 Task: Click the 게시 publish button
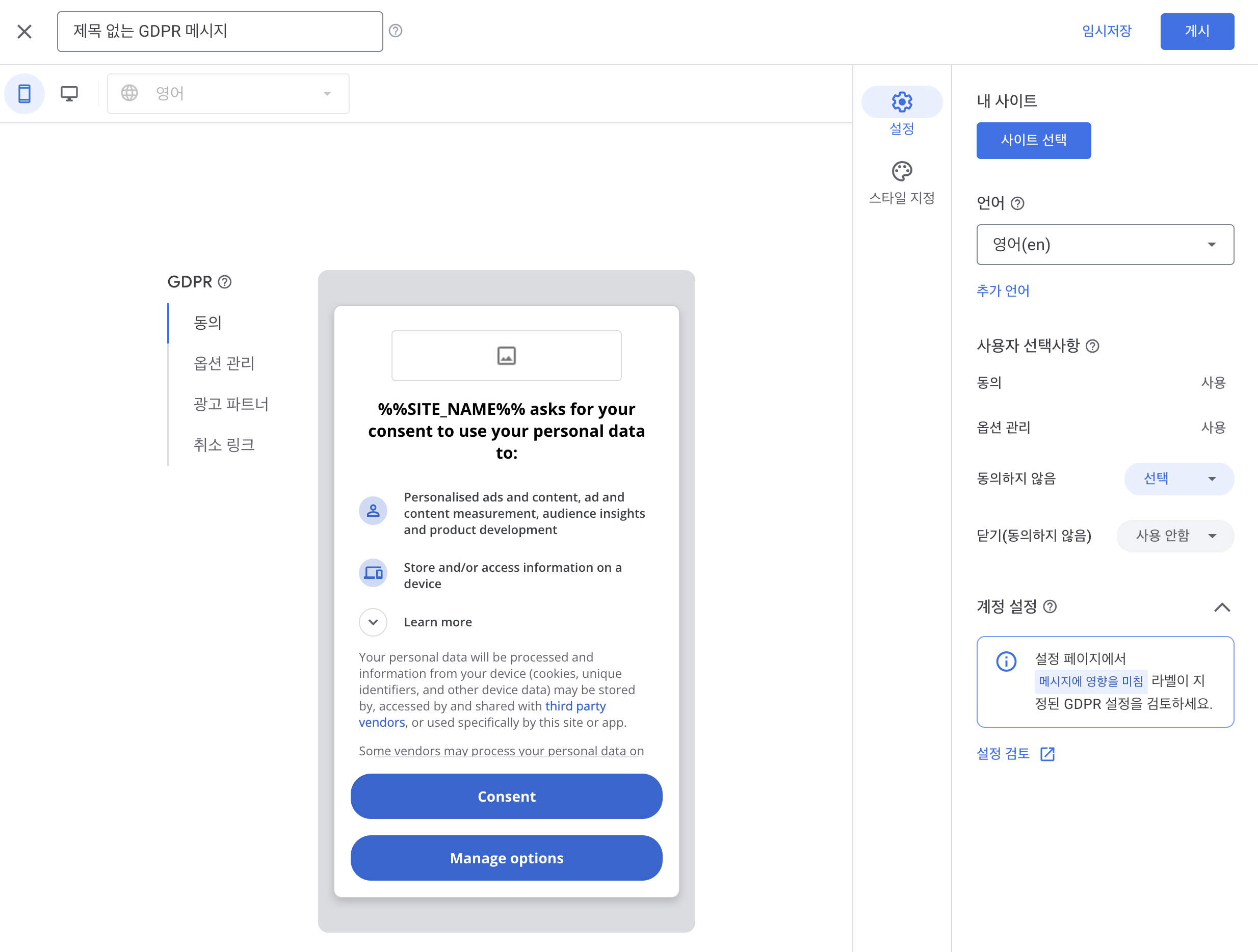(1197, 31)
